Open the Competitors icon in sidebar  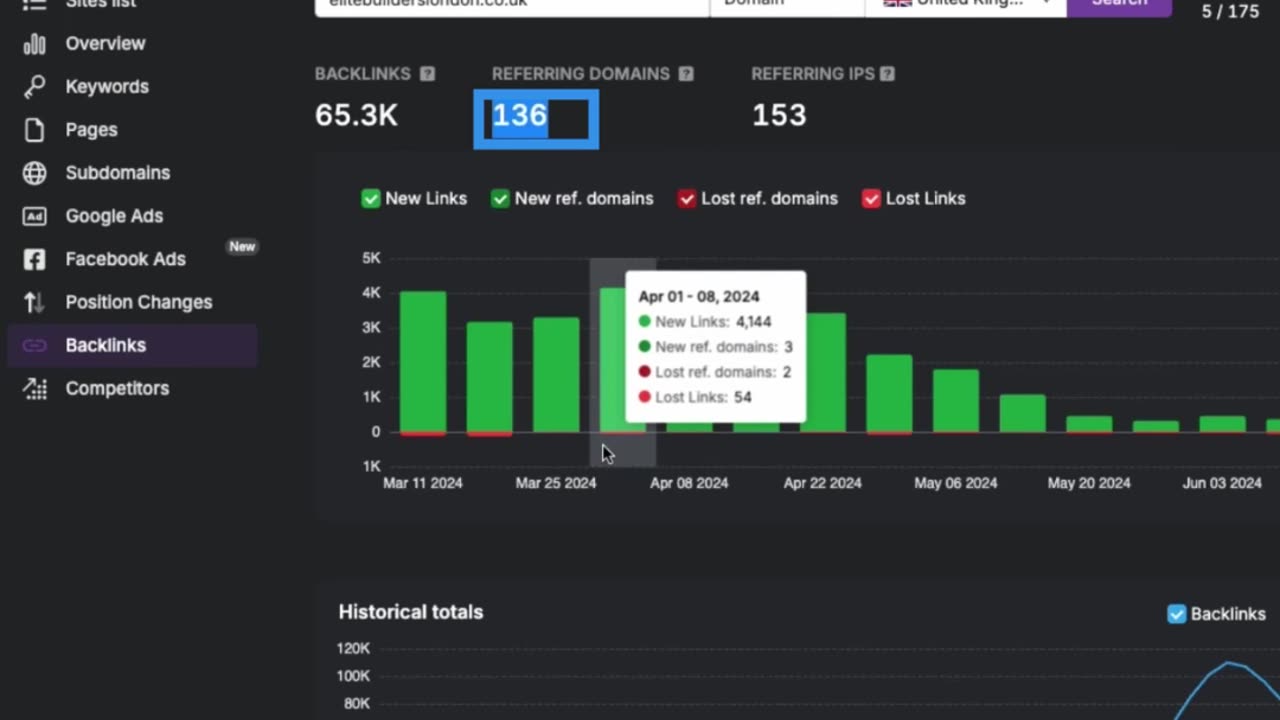coord(35,388)
